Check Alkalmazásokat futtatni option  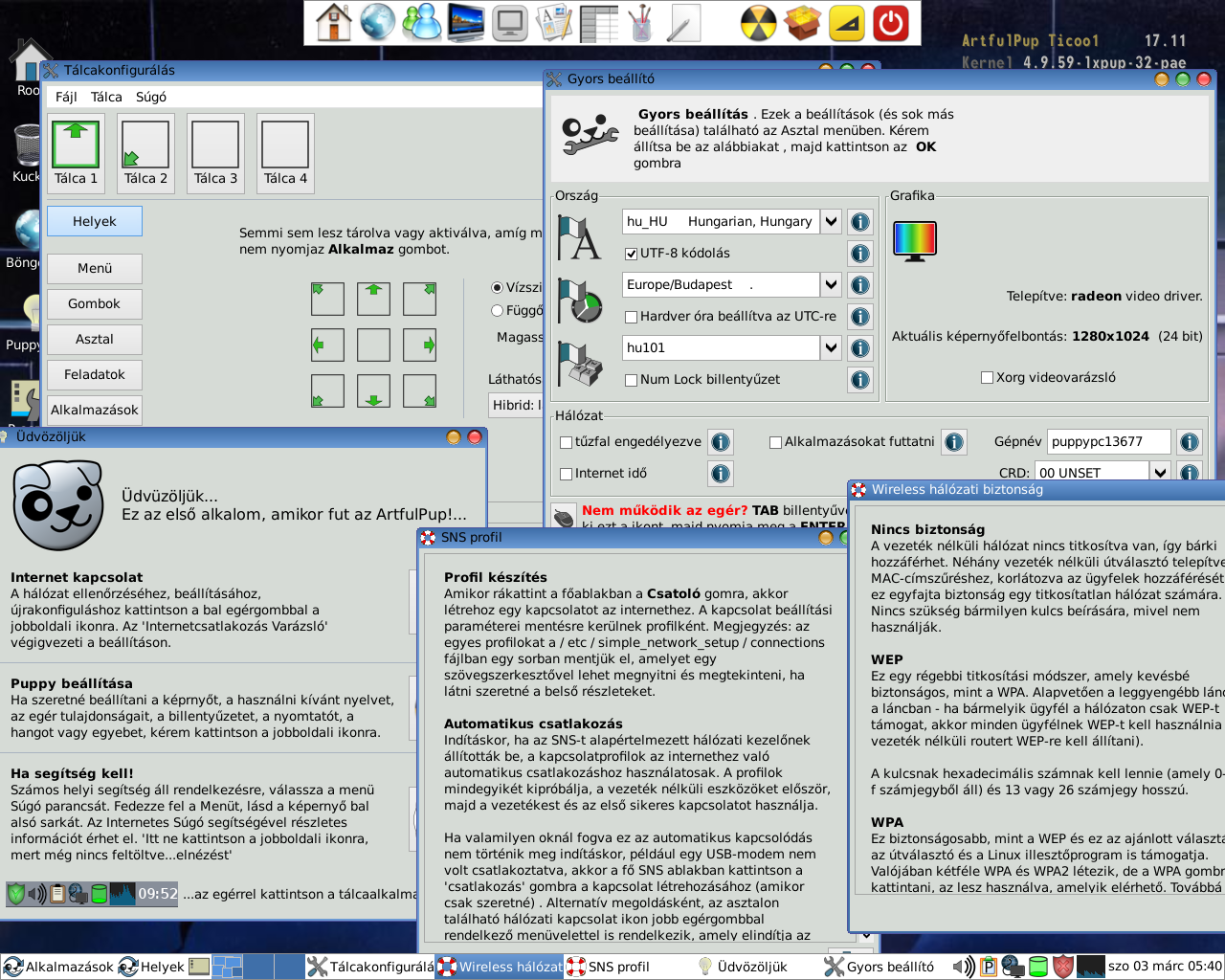click(775, 442)
